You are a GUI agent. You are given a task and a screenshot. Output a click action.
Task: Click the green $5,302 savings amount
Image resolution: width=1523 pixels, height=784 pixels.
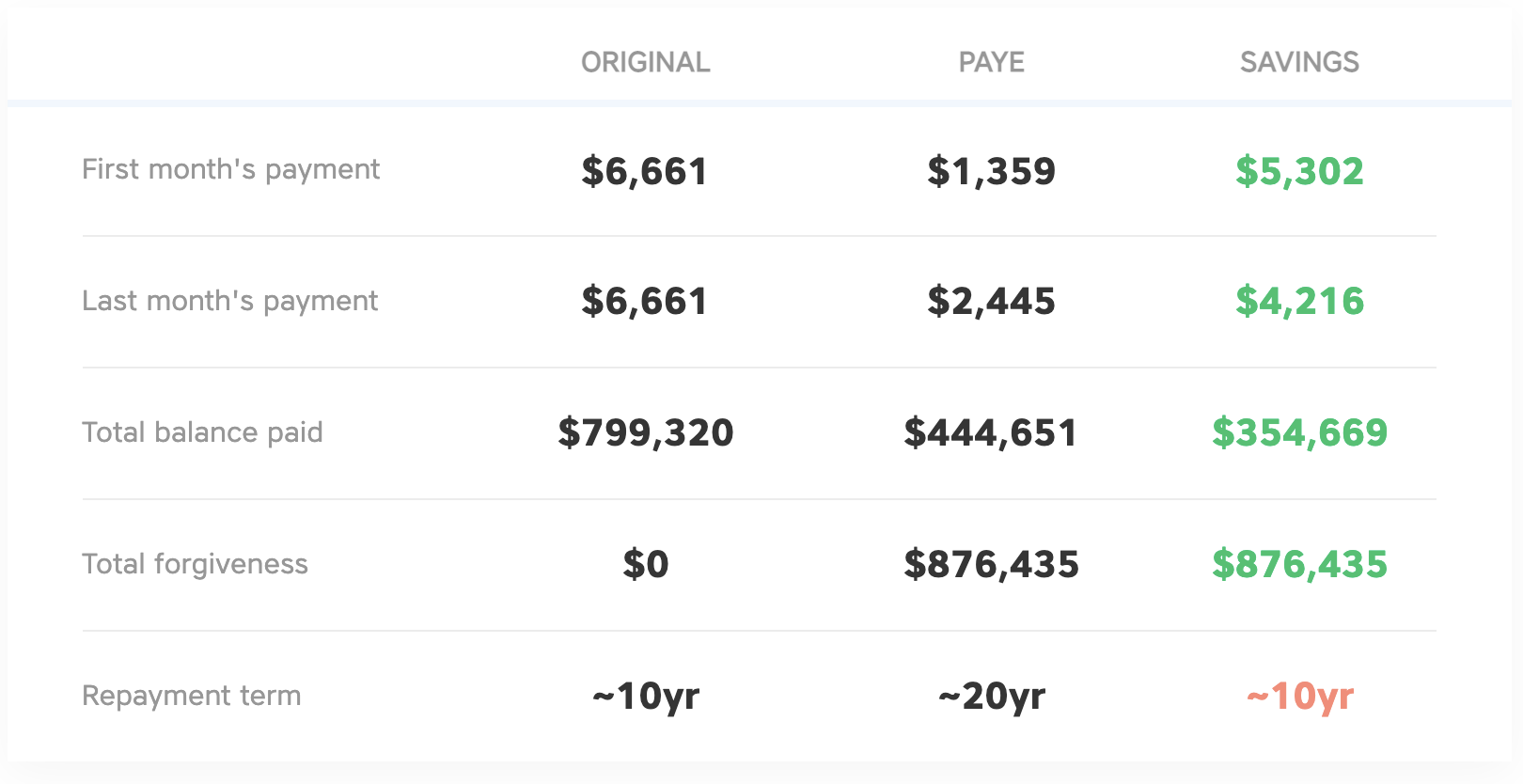pos(1299,171)
